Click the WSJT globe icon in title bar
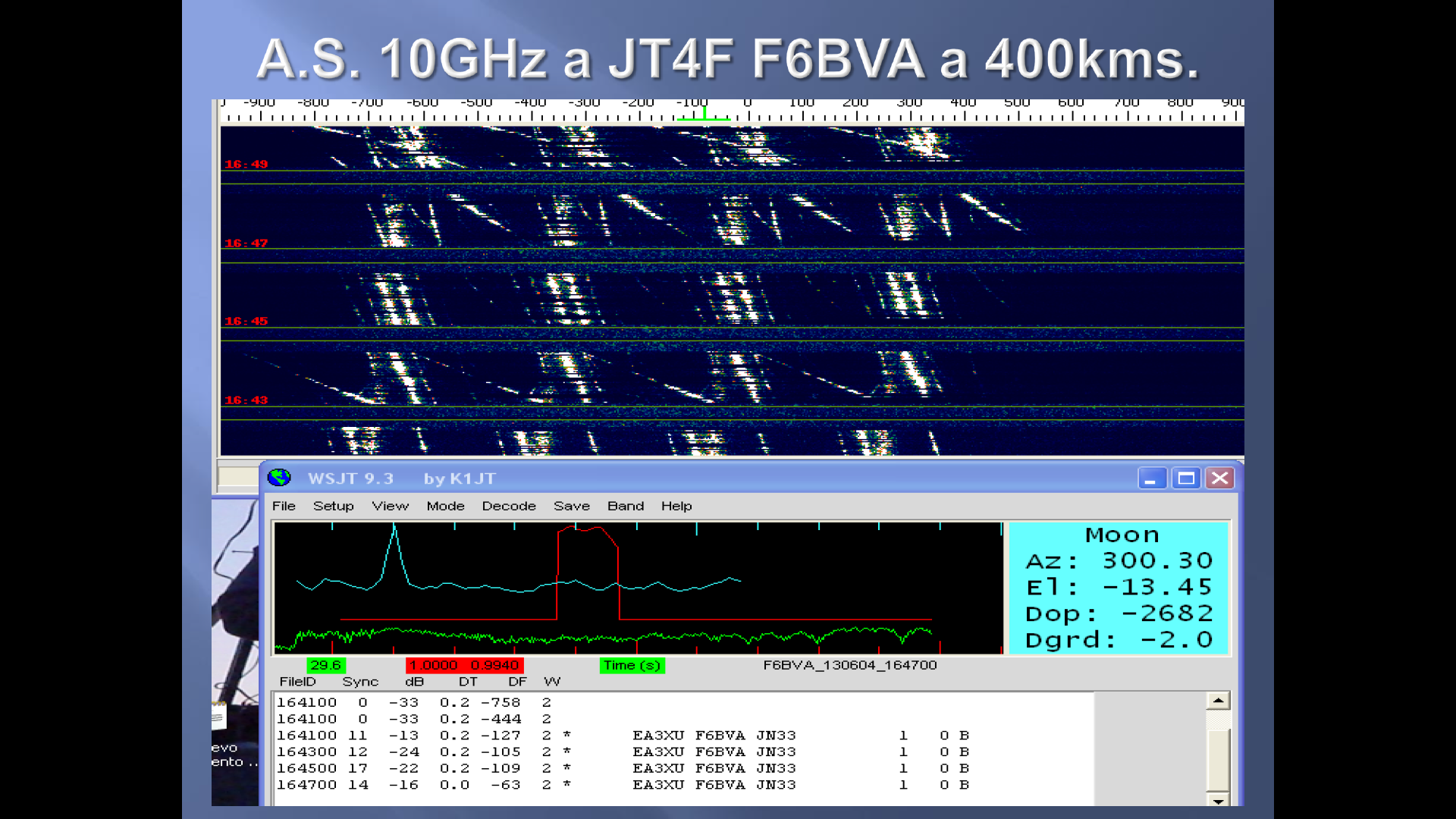The width and height of the screenshot is (1456, 819). [280, 478]
